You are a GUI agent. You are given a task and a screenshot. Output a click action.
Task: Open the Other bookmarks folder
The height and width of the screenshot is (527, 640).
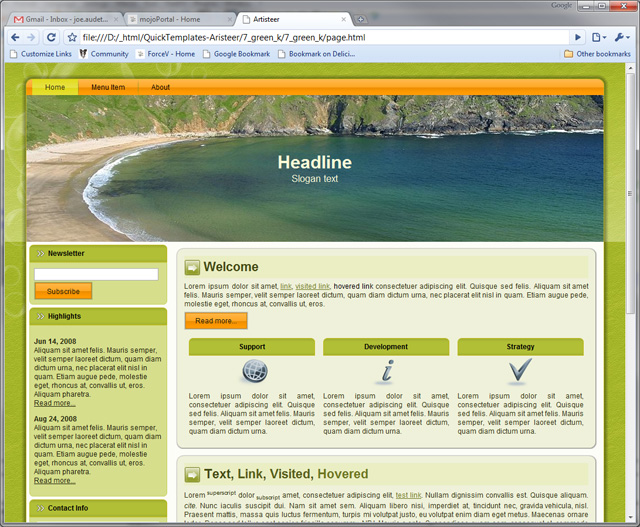click(597, 54)
